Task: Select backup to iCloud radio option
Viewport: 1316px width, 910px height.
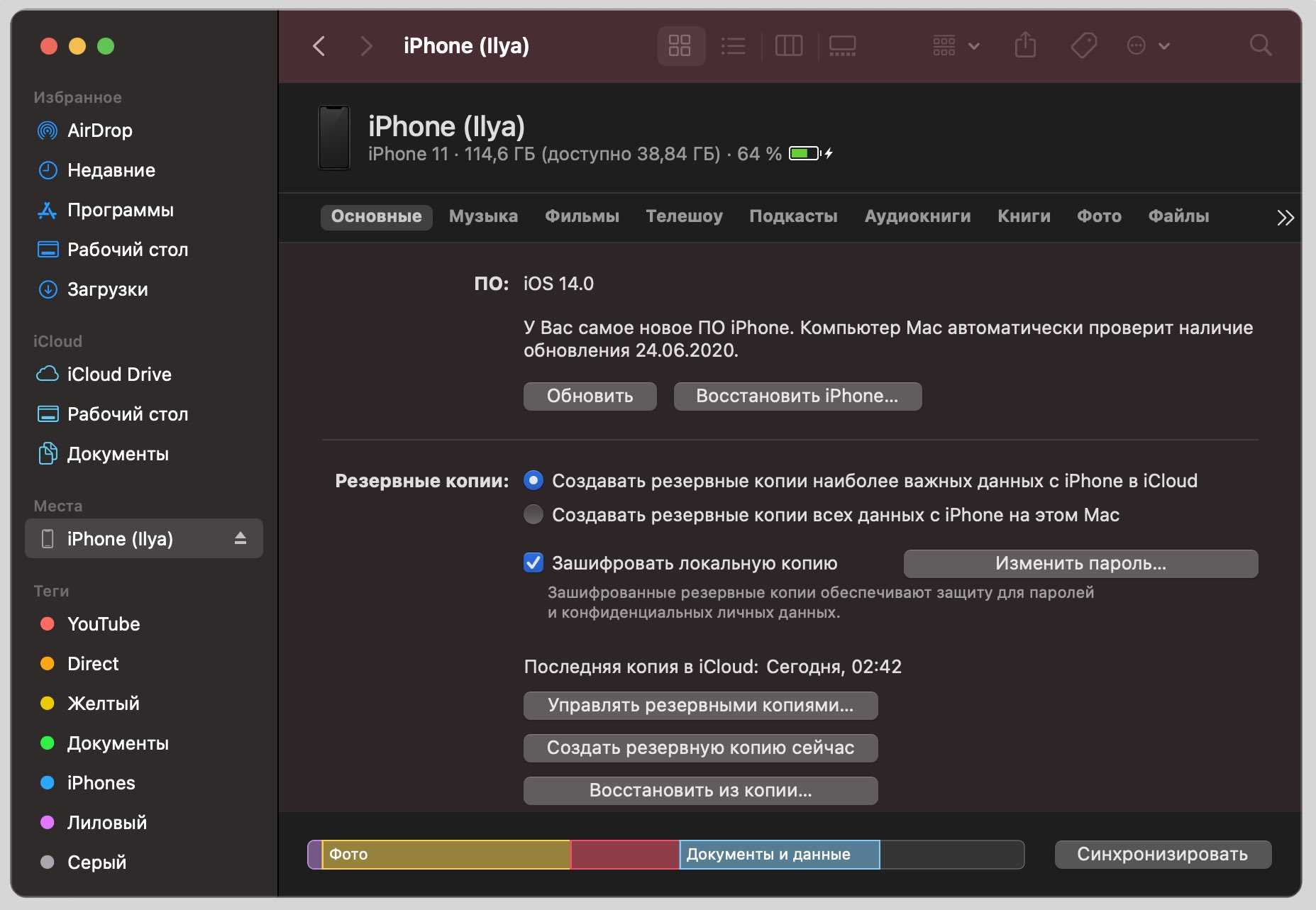Action: coord(533,481)
